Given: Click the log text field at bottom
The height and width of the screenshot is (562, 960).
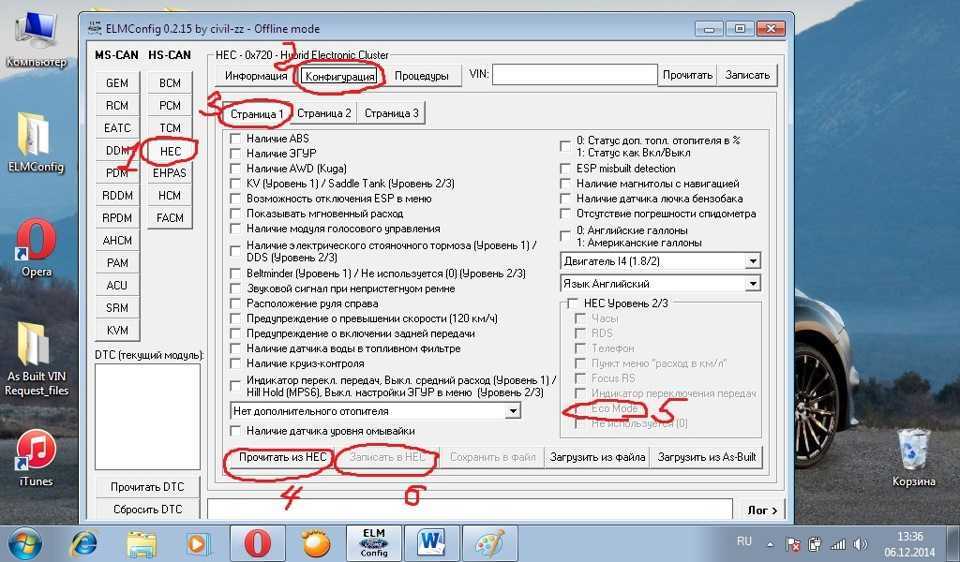Looking at the screenshot, I should [470, 510].
